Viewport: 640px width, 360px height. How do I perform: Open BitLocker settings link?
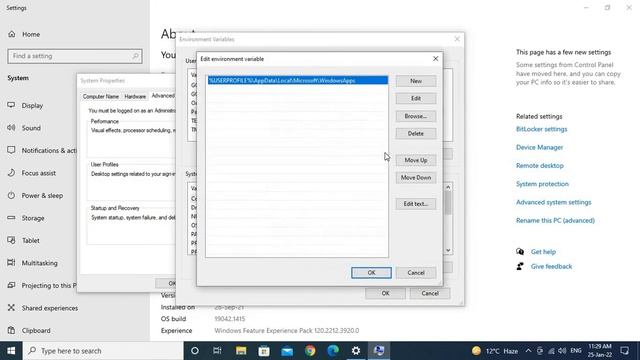pyautogui.click(x=541, y=129)
